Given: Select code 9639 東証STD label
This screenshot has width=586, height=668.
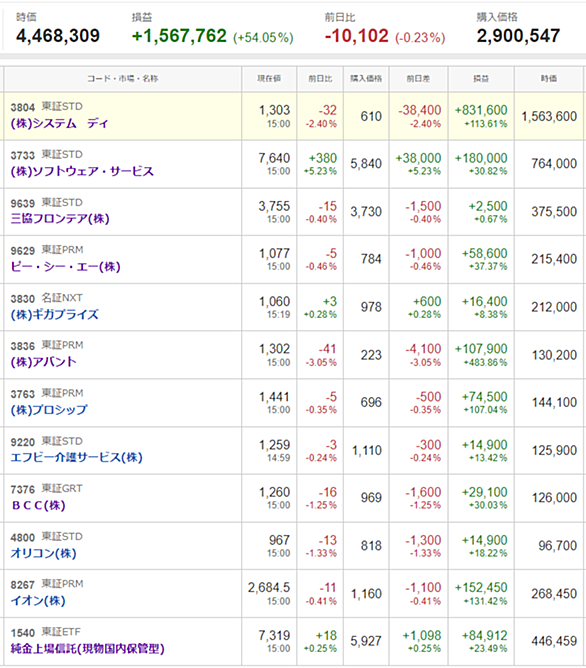Looking at the screenshot, I should point(46,202).
